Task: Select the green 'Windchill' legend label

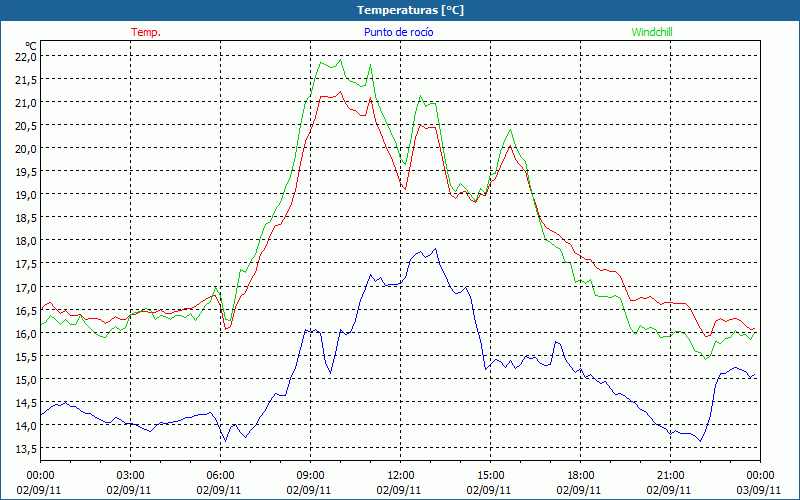Action: [652, 32]
